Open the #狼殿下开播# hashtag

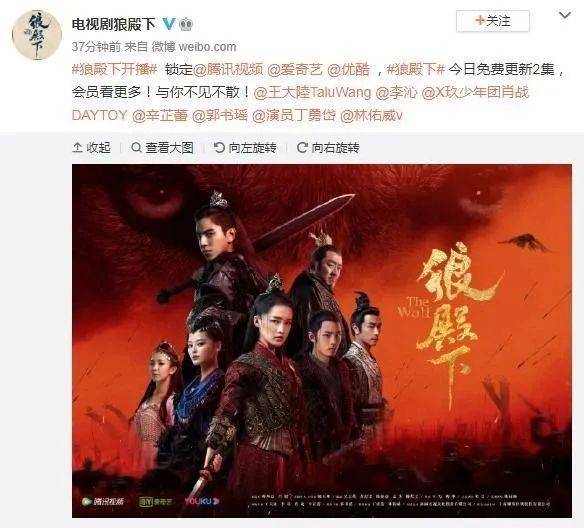[115, 69]
